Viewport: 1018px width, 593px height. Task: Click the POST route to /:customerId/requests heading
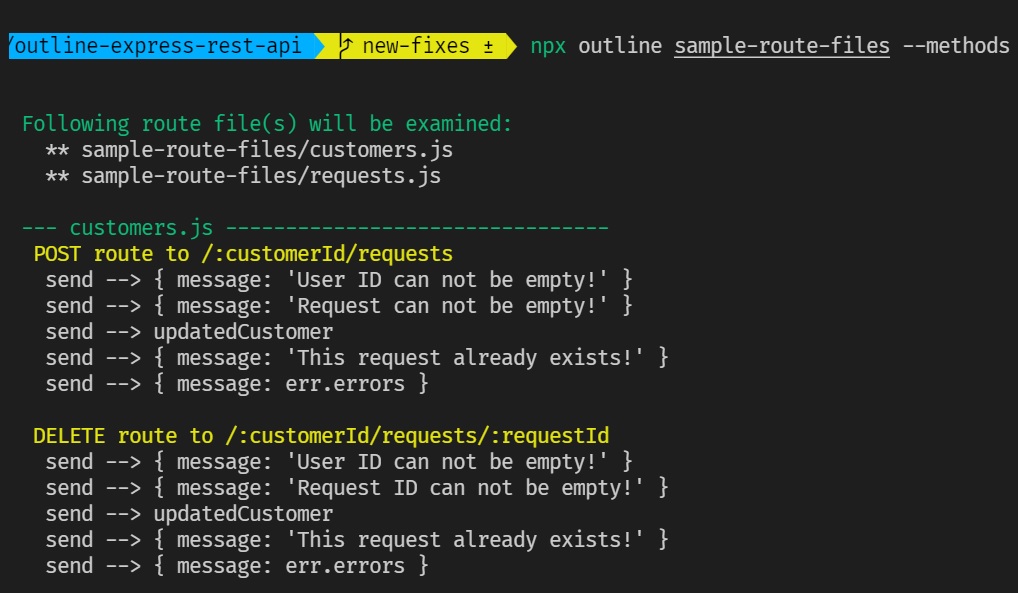pos(243,254)
